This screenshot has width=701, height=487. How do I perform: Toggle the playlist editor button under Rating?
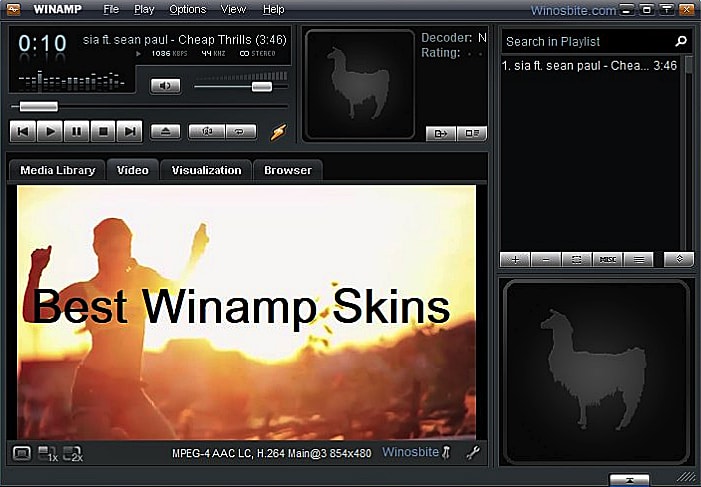472,133
